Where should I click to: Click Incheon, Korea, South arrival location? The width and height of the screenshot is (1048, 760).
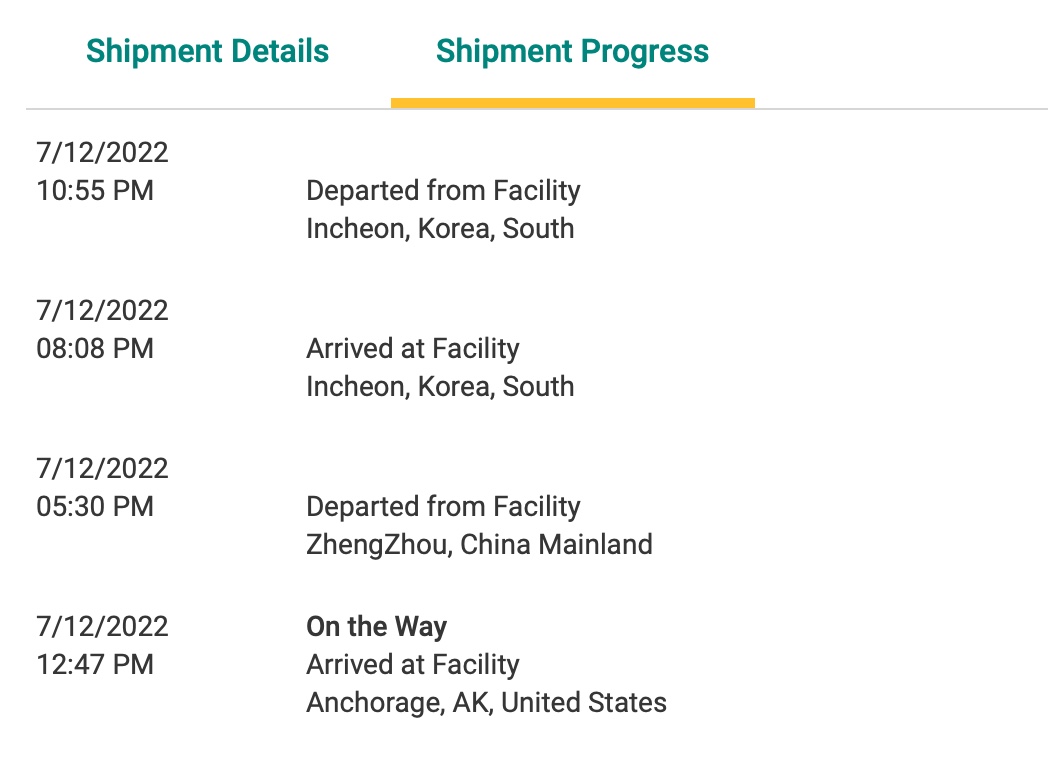click(440, 386)
